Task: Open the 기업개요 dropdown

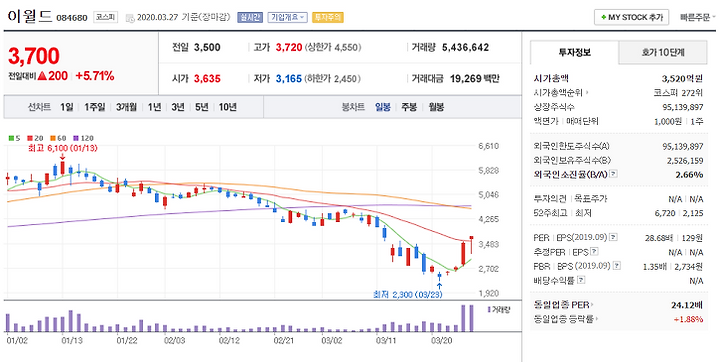Action: [x=287, y=17]
